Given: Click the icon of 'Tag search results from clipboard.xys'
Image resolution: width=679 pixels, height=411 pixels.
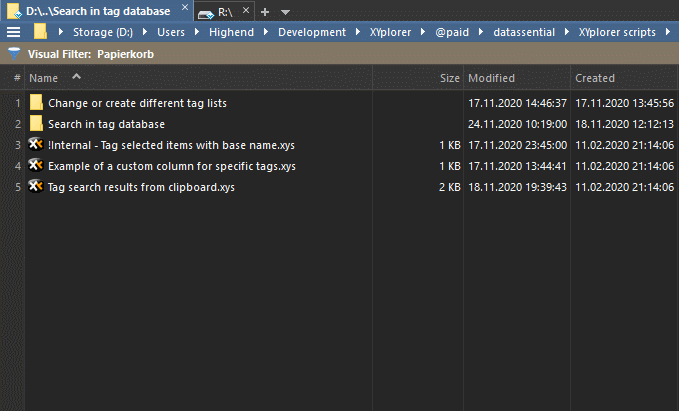Looking at the screenshot, I should pos(36,187).
